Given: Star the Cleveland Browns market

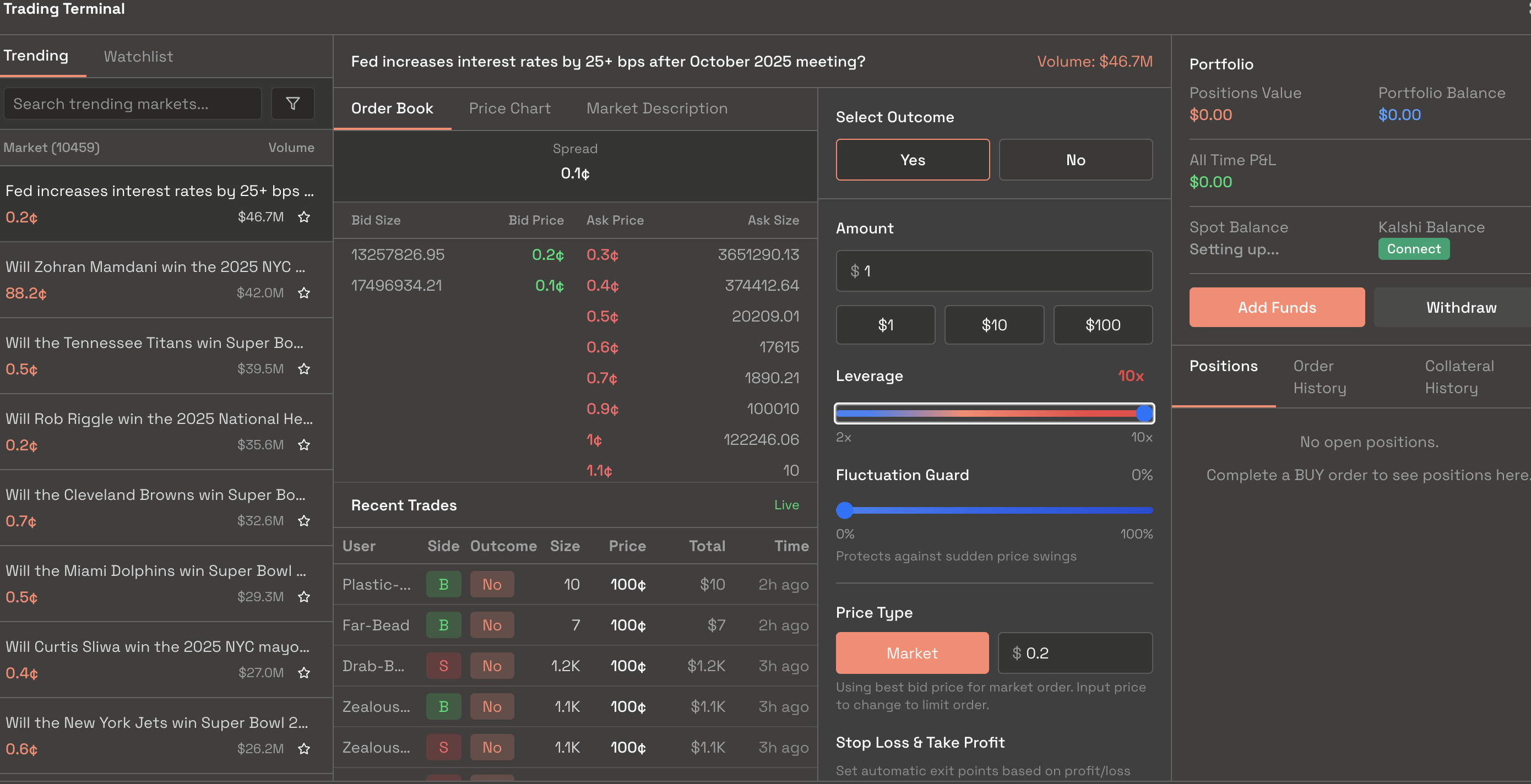Looking at the screenshot, I should [303, 521].
